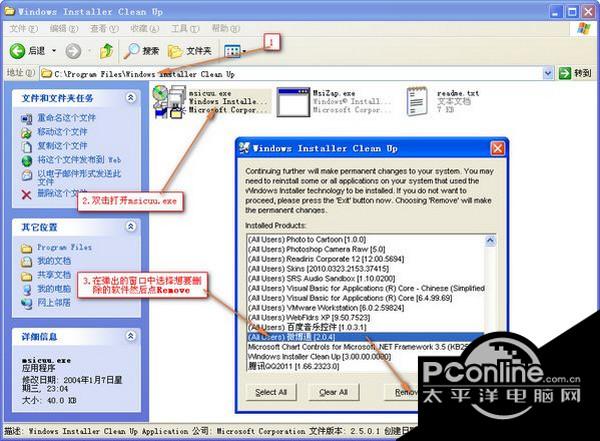The height and width of the screenshot is (441, 600).
Task: Open the 编辑(E) menu
Action: (64, 29)
